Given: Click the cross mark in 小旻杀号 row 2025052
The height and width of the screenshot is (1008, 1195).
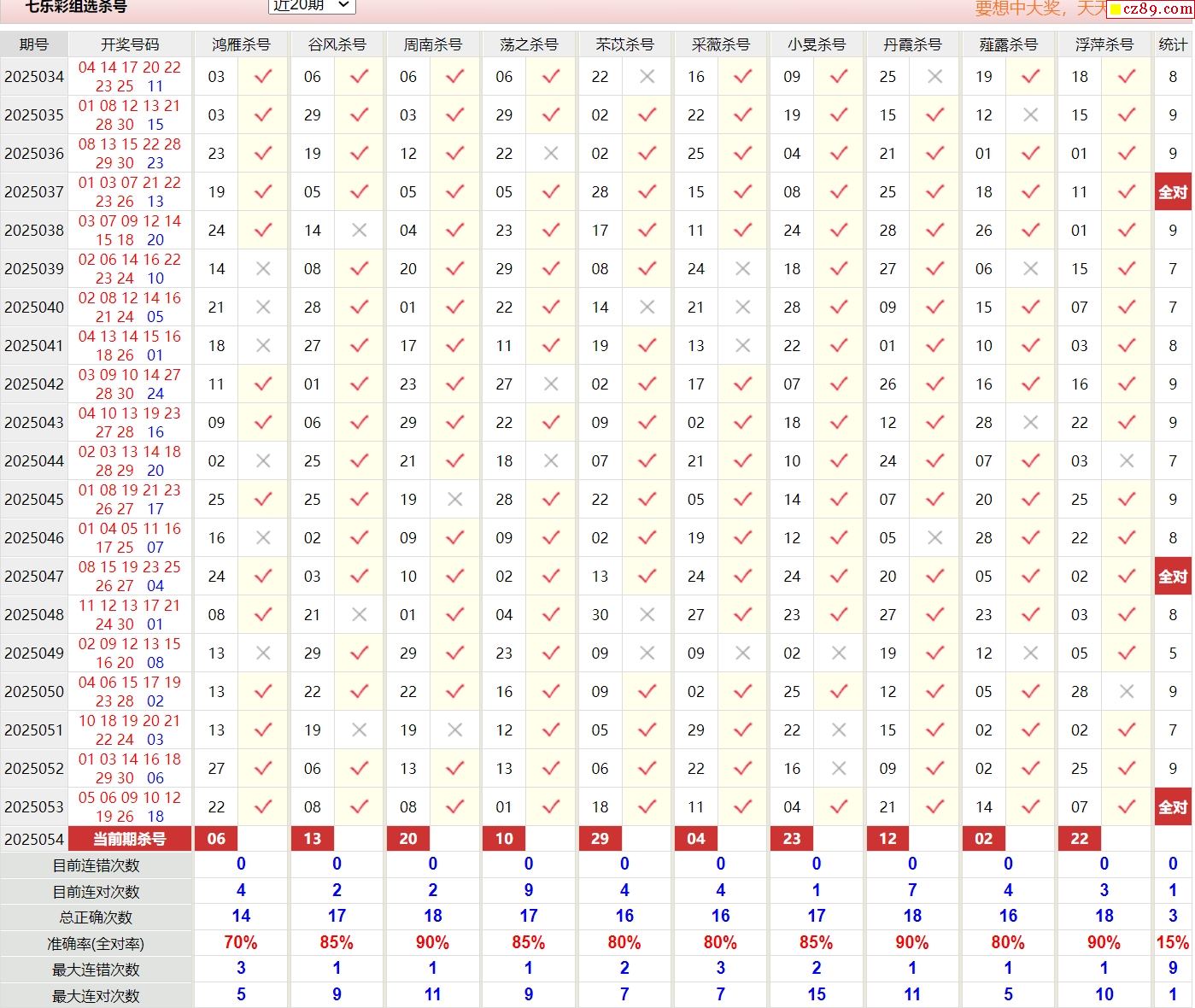Looking at the screenshot, I should click(839, 769).
